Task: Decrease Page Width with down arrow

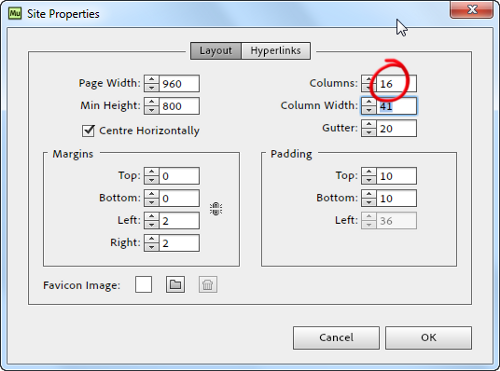Action: [152, 88]
